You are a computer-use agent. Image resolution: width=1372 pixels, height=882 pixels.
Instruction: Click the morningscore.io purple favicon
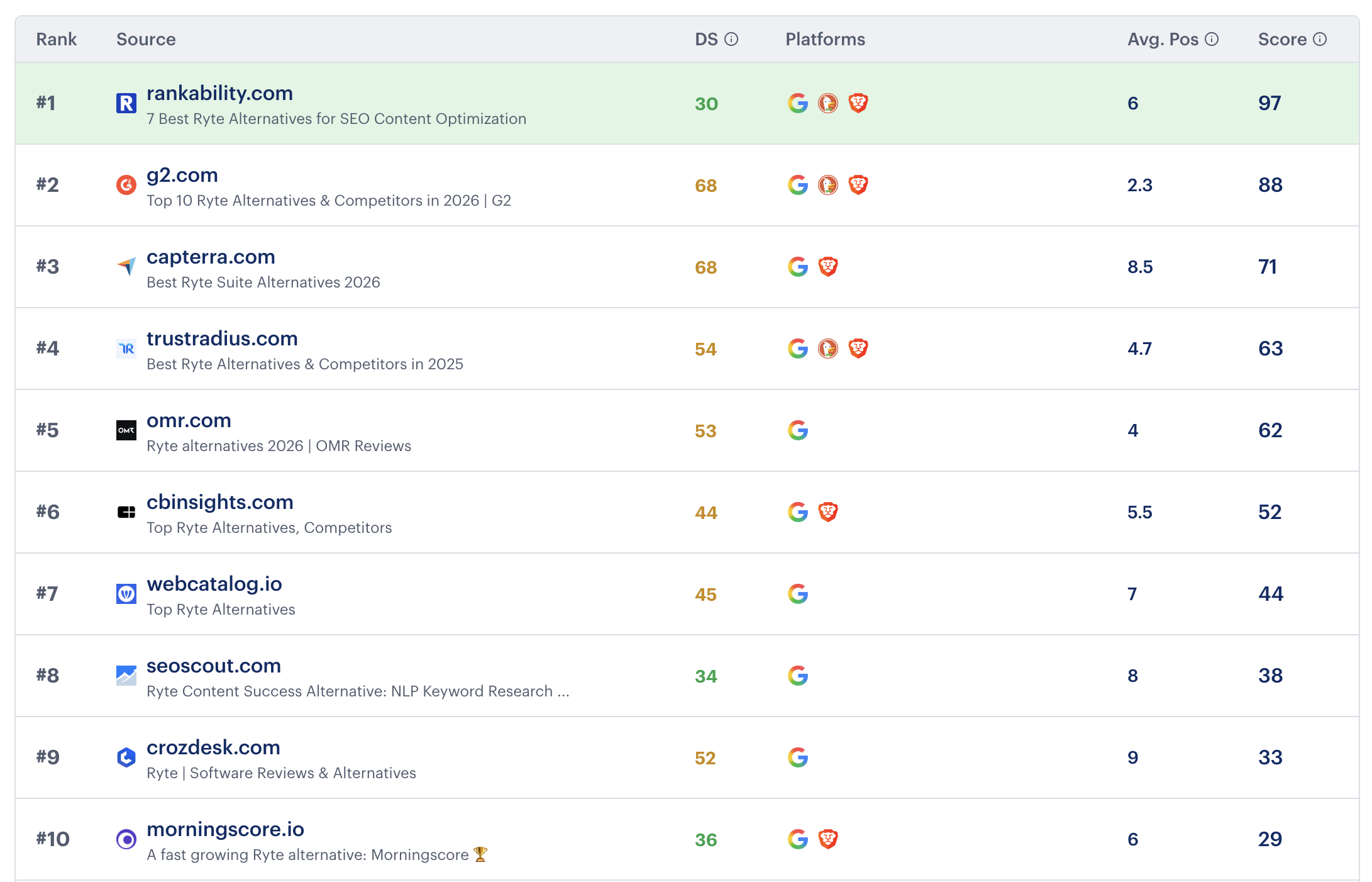point(127,839)
